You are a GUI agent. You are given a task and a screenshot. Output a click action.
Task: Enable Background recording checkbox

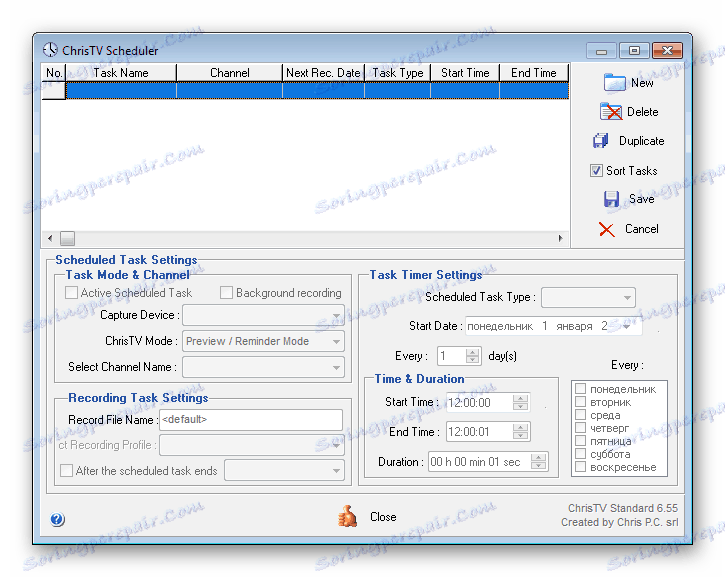(x=226, y=293)
